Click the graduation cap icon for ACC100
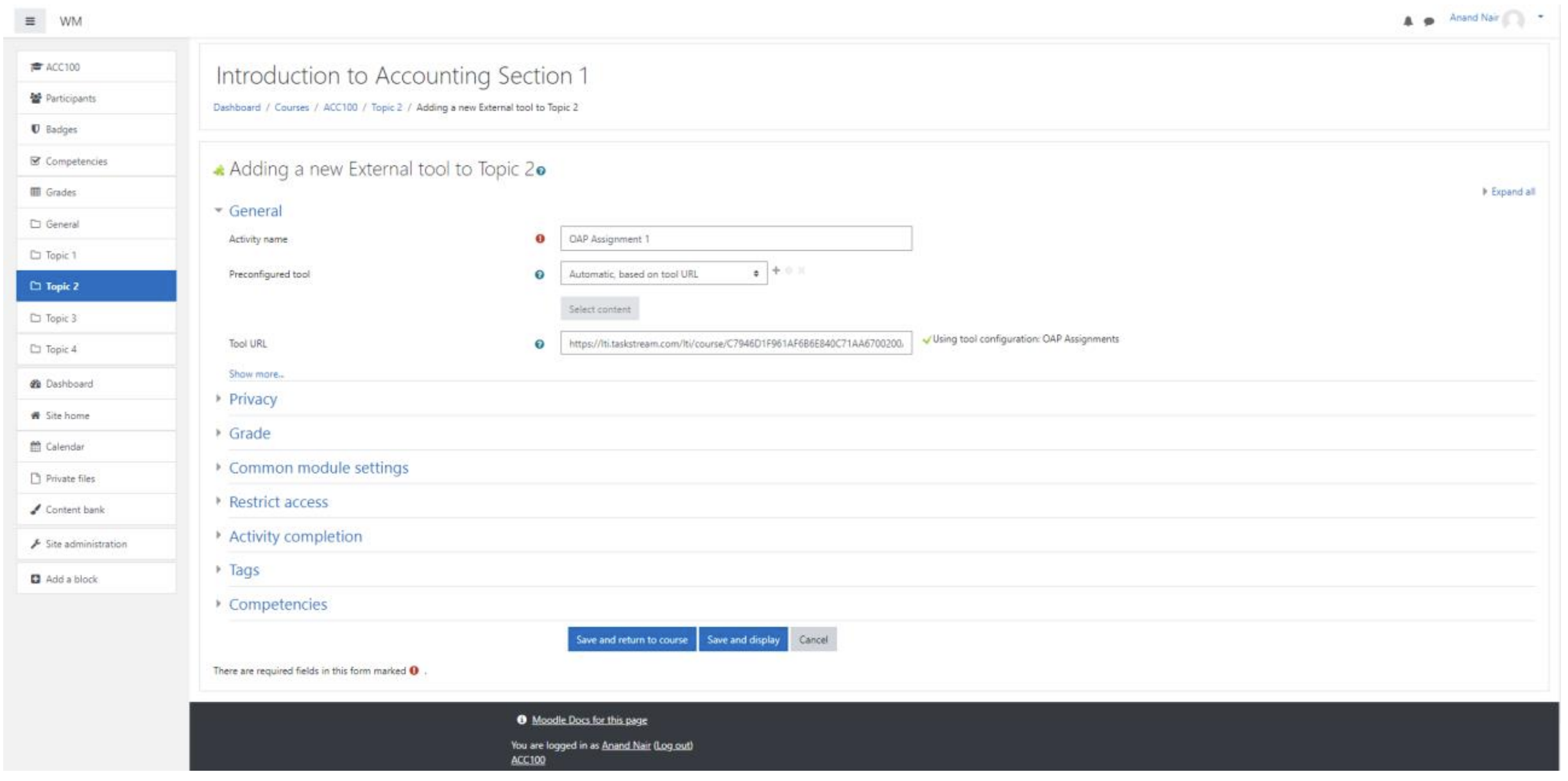The height and width of the screenshot is (781, 1568). [36, 67]
